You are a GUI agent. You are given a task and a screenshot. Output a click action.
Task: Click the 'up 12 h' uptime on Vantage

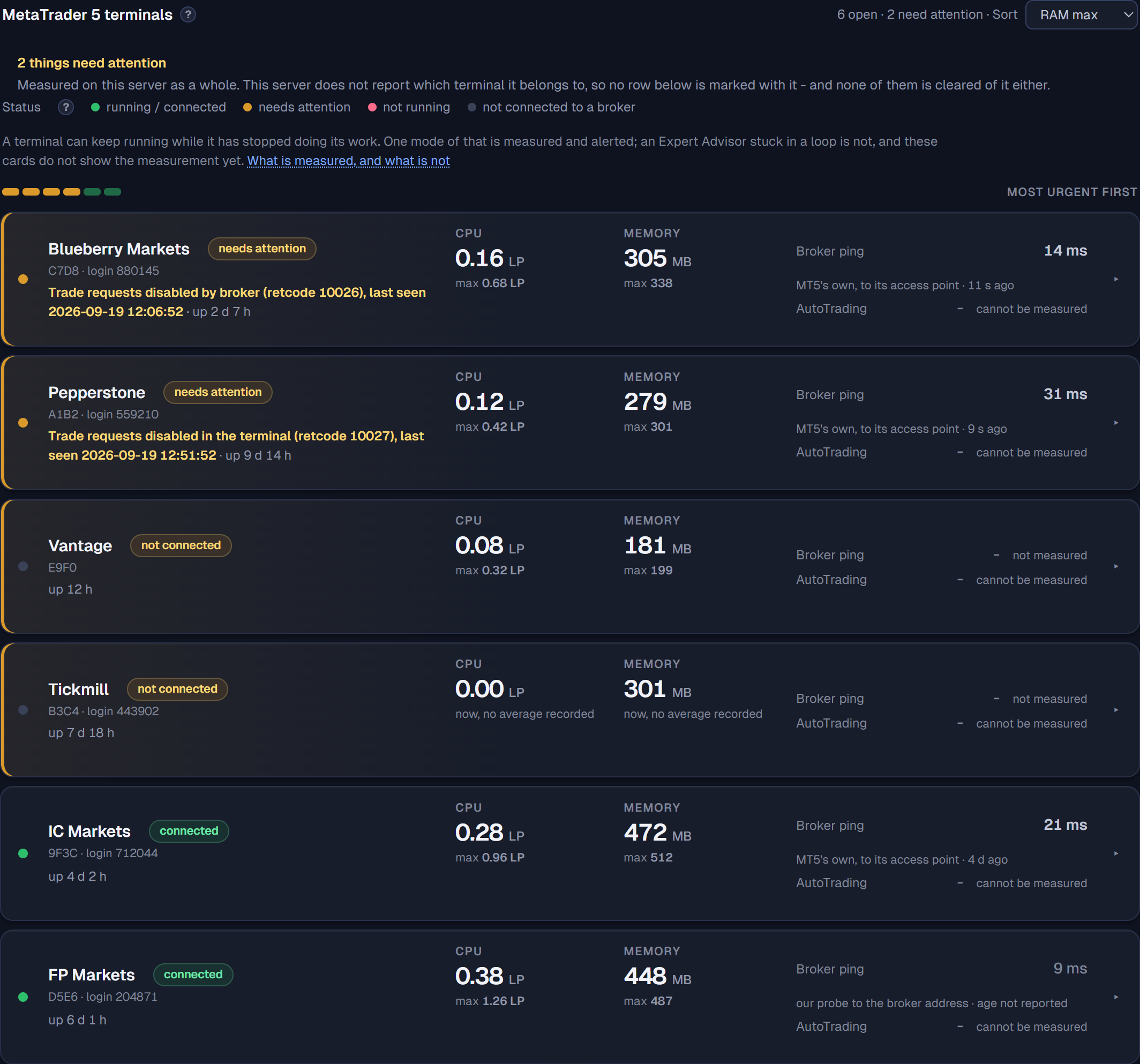pyautogui.click(x=70, y=590)
